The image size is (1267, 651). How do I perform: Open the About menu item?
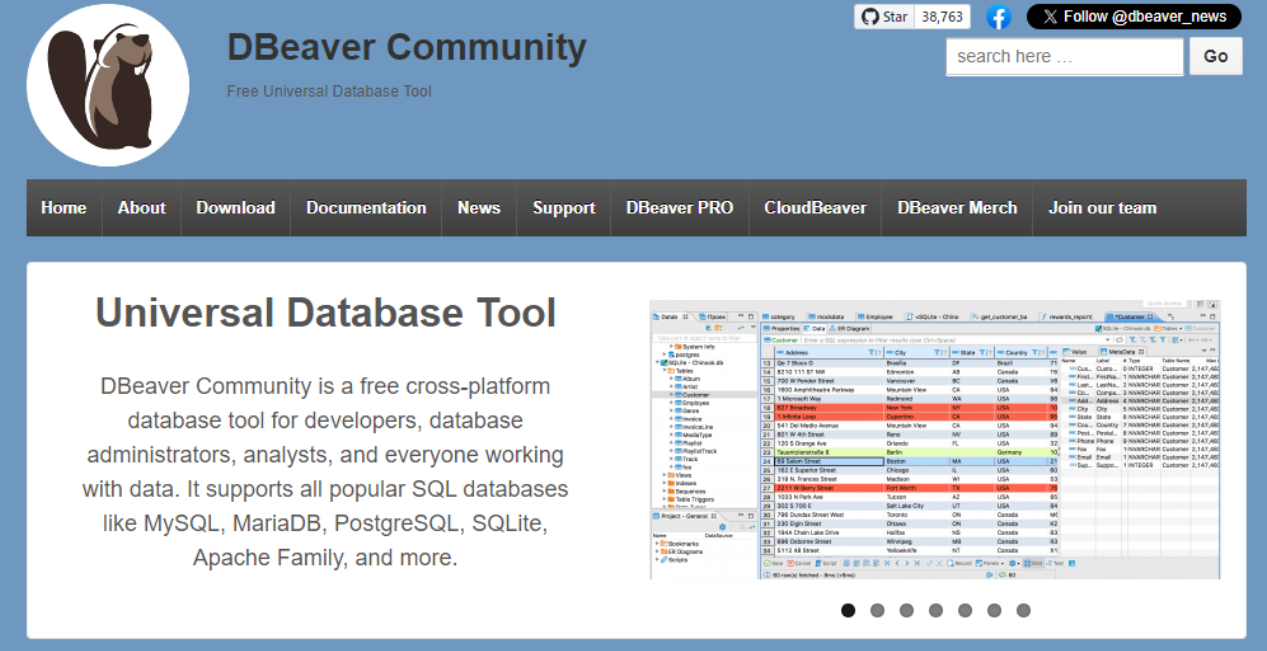coord(142,208)
